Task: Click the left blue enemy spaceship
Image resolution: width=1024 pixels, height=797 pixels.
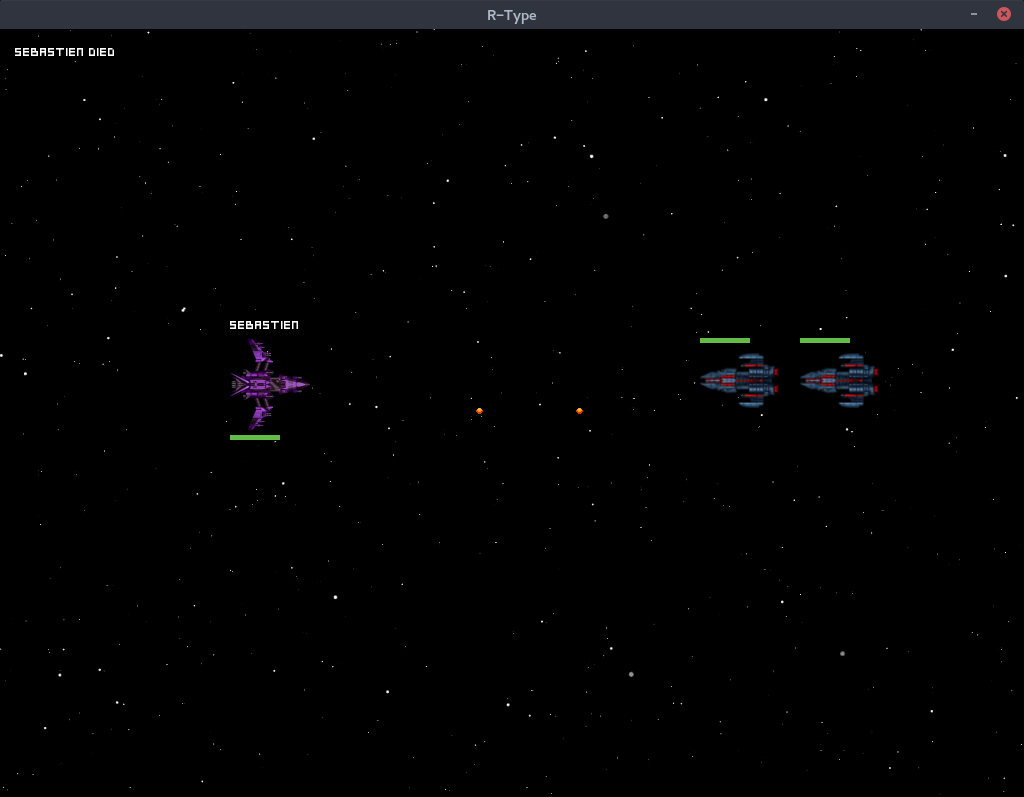Action: click(x=739, y=380)
